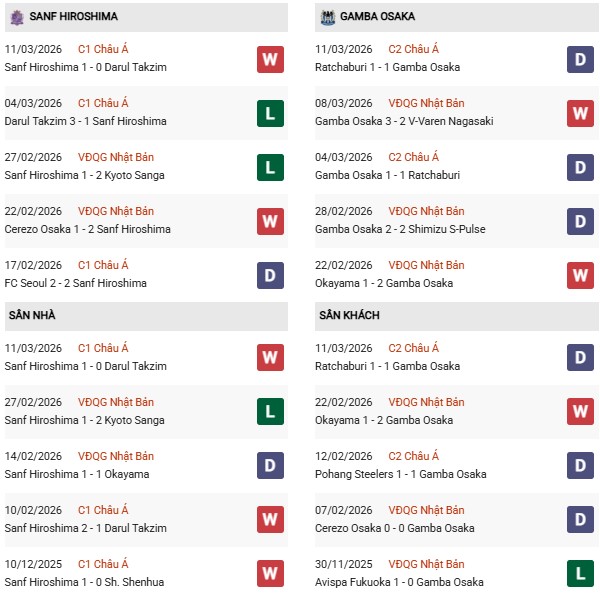Click the W badge for Sanf Hiroshima 1 - 0 Sh. Shenhua
The height and width of the screenshot is (595, 600).
pyautogui.click(x=270, y=574)
